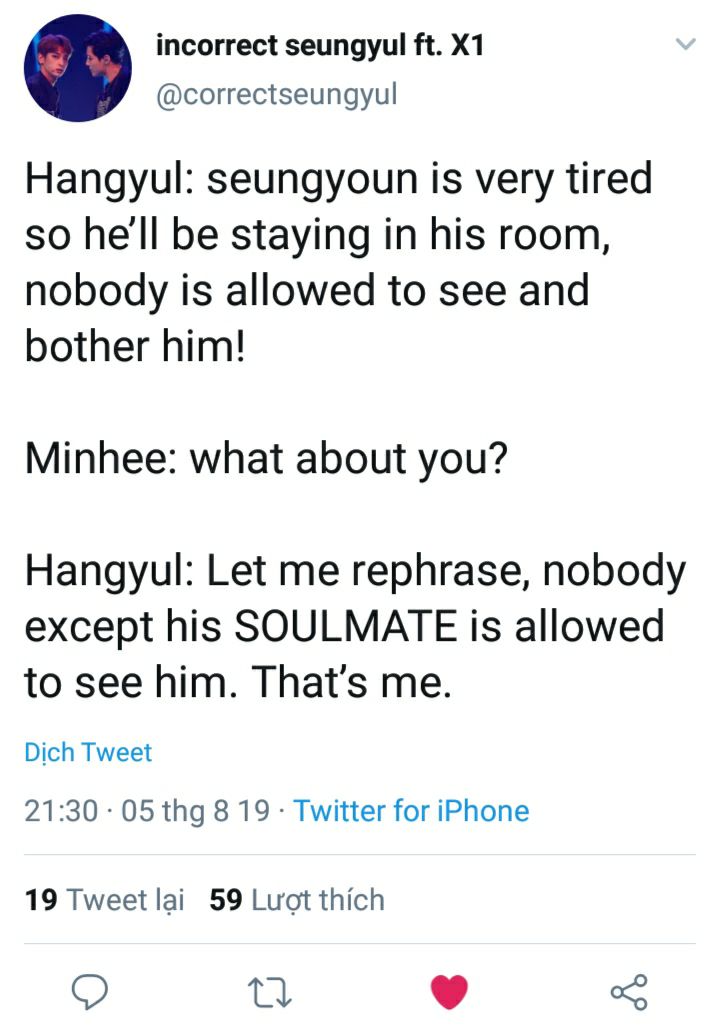
Task: View the 19 Tweet lại list
Action: pyautogui.click(x=105, y=900)
